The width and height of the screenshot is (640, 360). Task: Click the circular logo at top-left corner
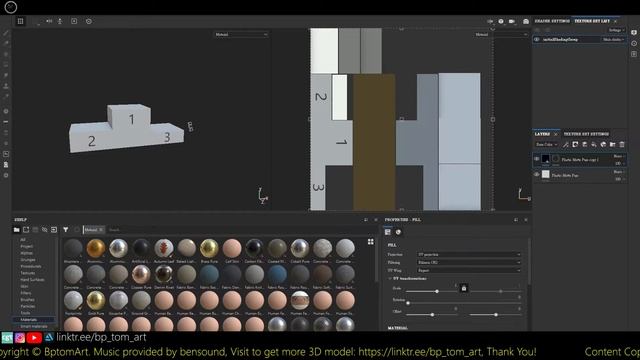(x=11, y=7)
